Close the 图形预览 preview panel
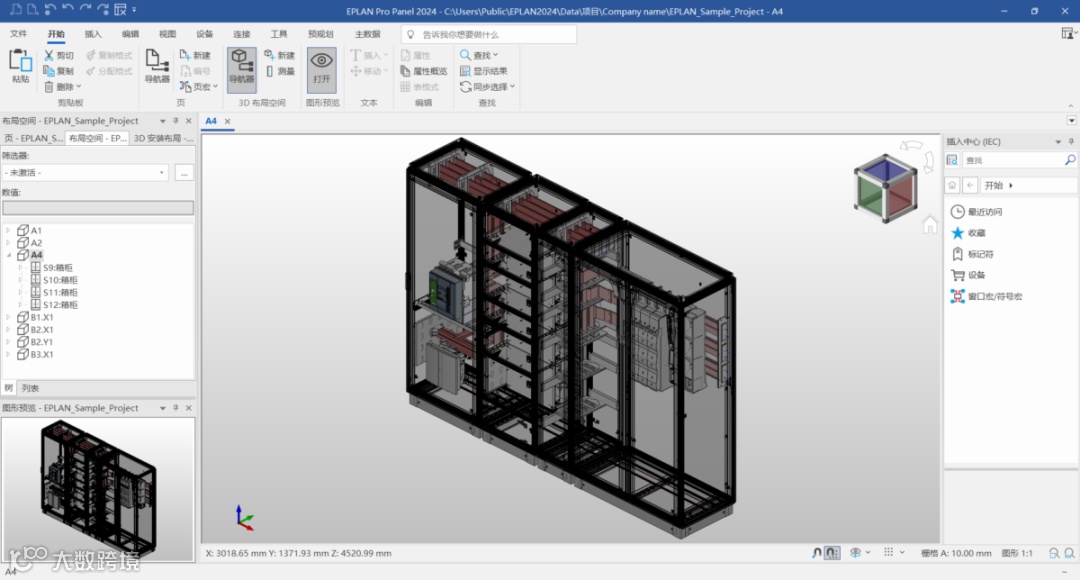Viewport: 1080px width, 580px height. click(189, 408)
